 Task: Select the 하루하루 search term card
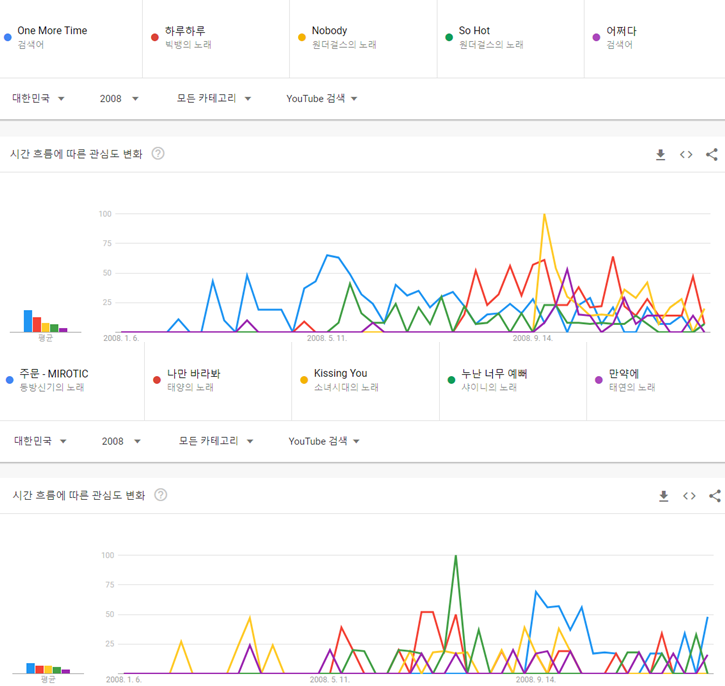(x=216, y=38)
